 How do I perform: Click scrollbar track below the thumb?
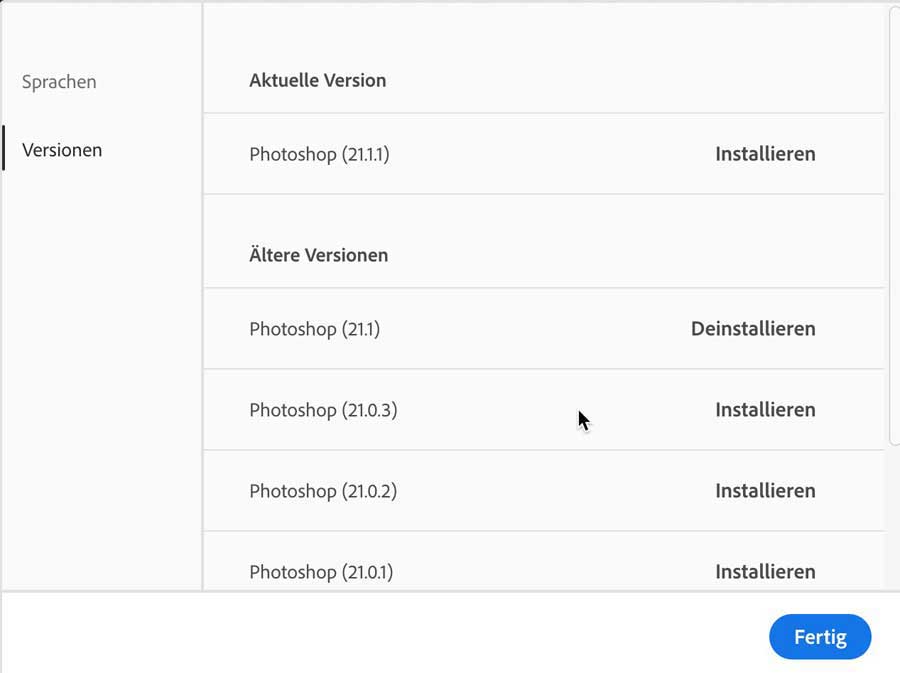pos(894,520)
